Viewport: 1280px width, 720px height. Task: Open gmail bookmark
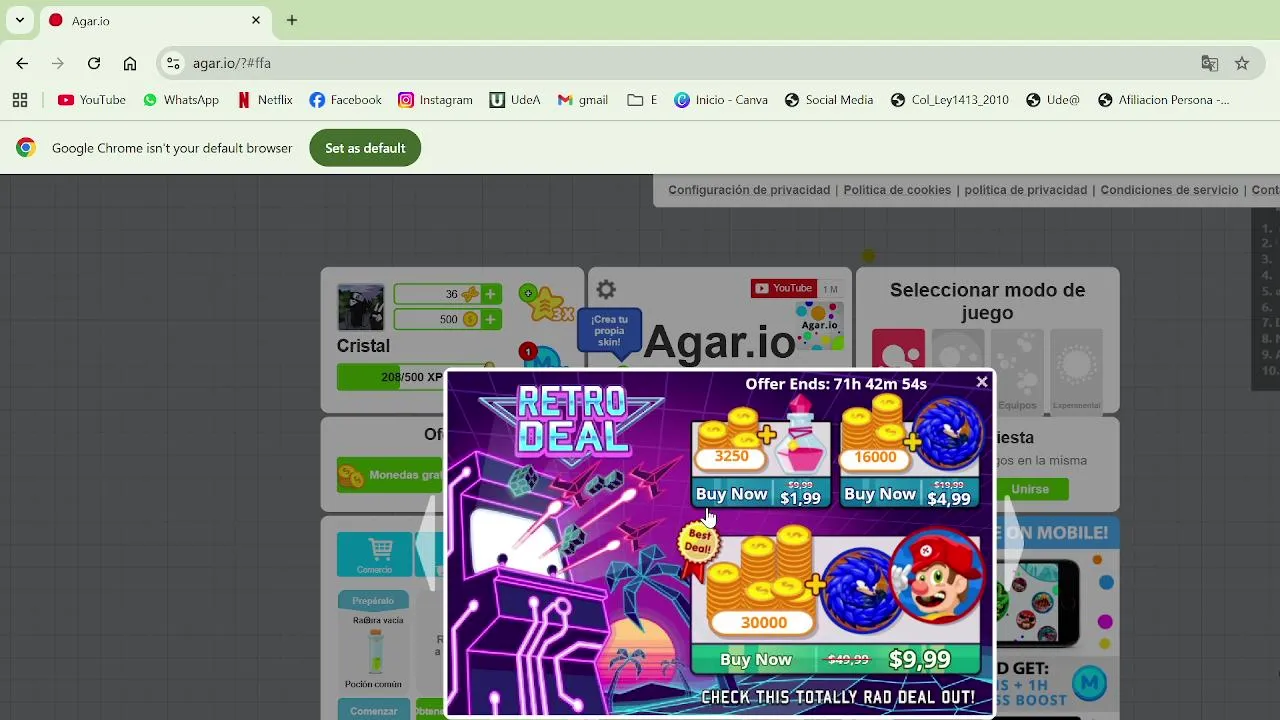tap(583, 100)
